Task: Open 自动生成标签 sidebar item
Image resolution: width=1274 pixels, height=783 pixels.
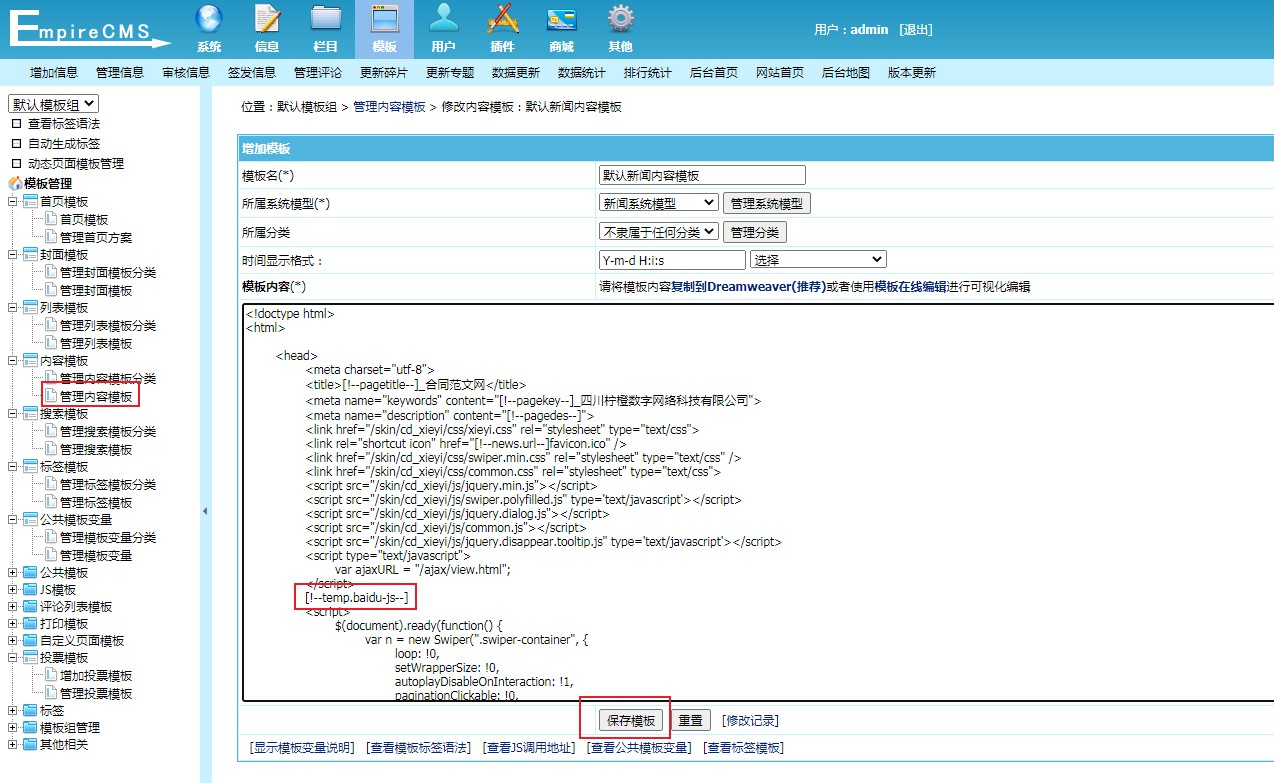Action: pyautogui.click(x=64, y=144)
